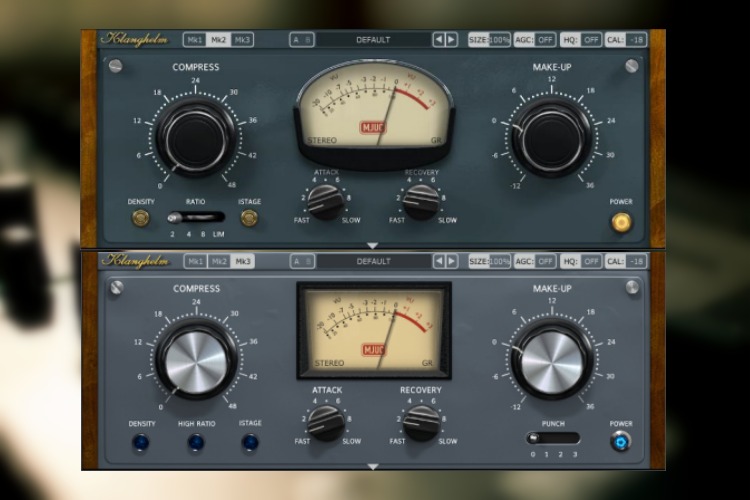
Task: Click the RECOVERY knob in the lower plugin
Action: coord(421,423)
